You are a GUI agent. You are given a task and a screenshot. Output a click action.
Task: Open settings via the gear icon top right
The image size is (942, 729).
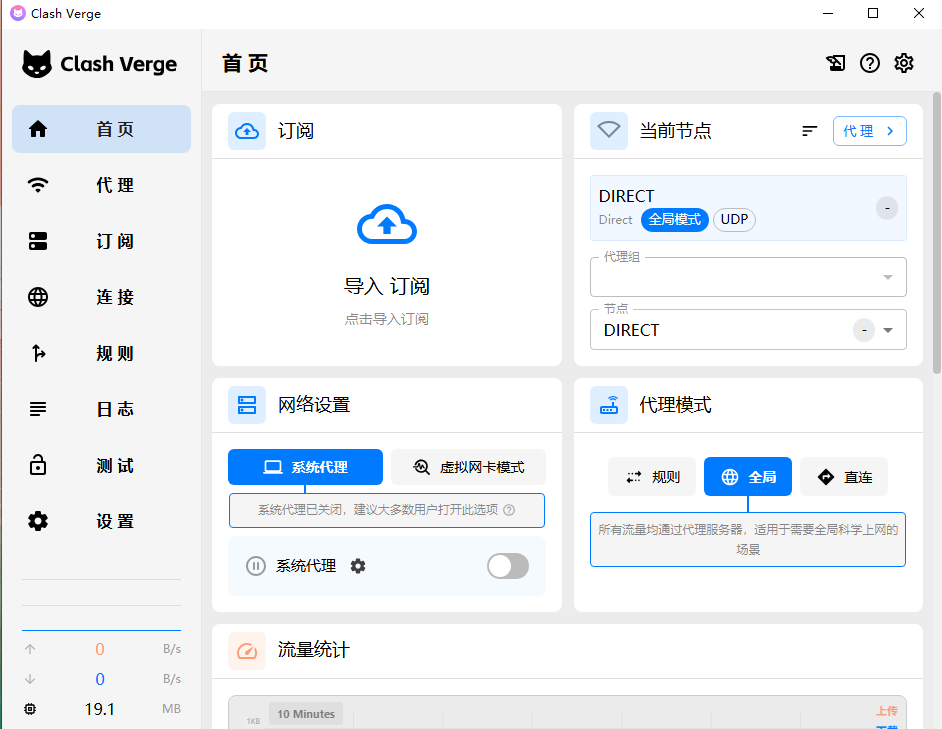pyautogui.click(x=904, y=62)
